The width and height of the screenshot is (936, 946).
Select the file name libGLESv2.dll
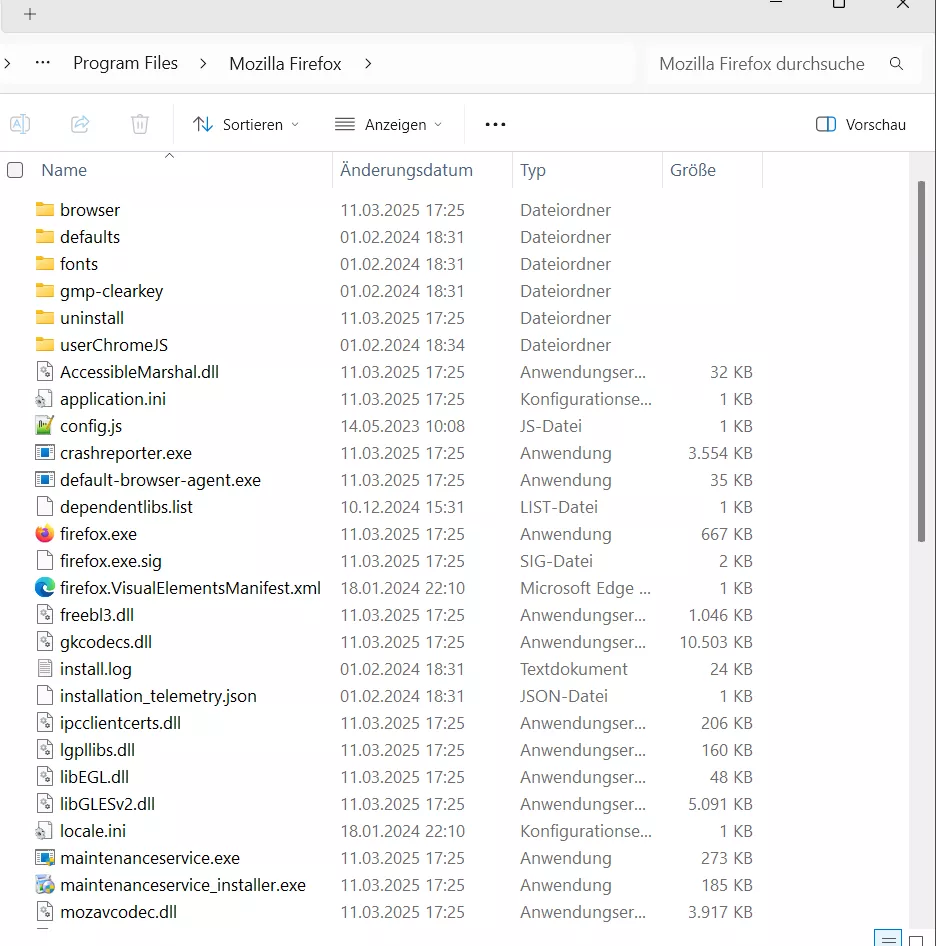tap(107, 804)
